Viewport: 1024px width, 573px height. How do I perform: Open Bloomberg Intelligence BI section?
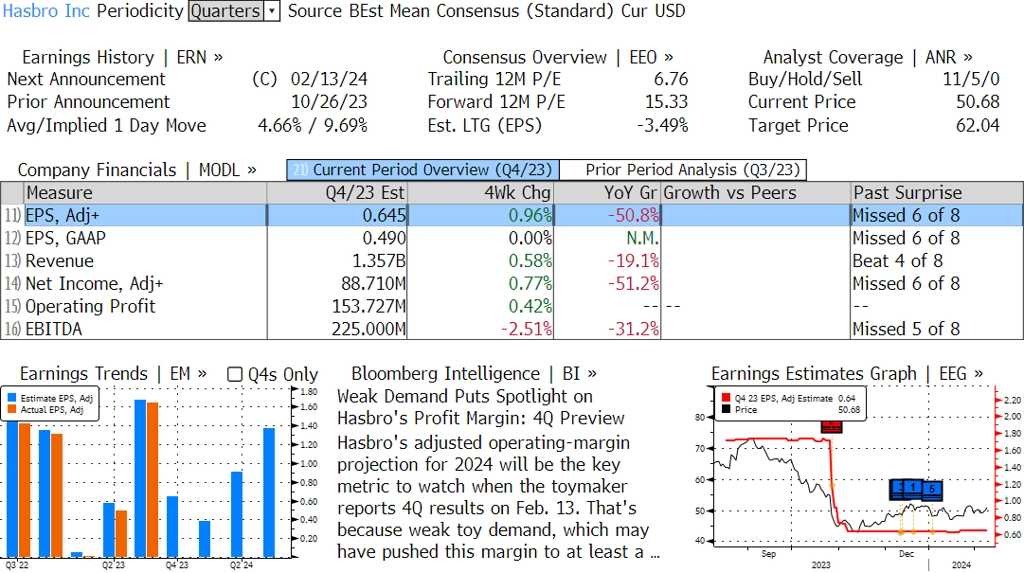473,374
